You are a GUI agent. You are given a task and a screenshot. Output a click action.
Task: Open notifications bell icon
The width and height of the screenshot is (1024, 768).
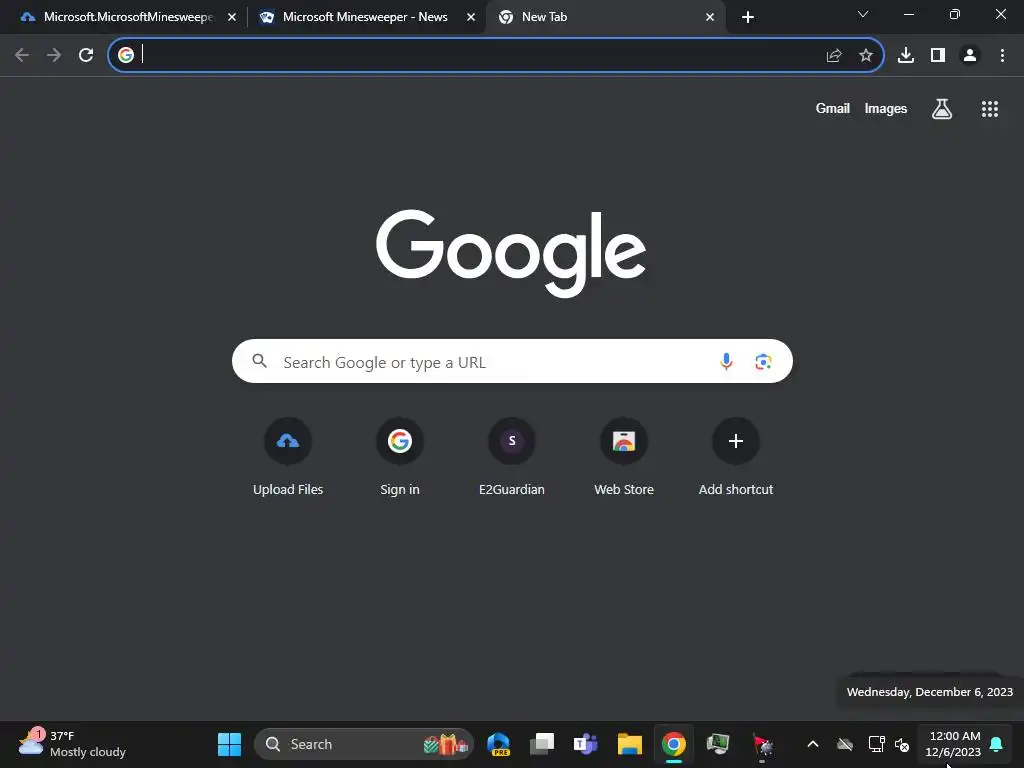pyautogui.click(x=997, y=744)
